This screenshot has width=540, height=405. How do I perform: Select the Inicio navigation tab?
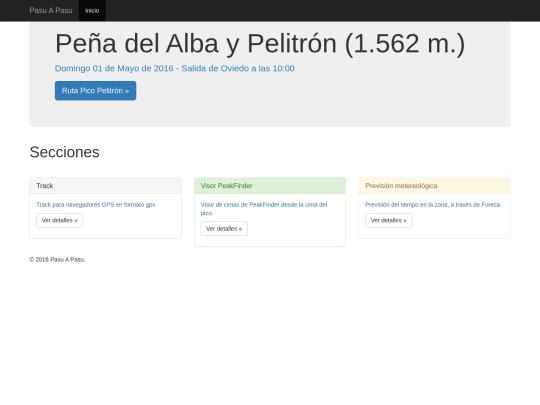(x=92, y=10)
